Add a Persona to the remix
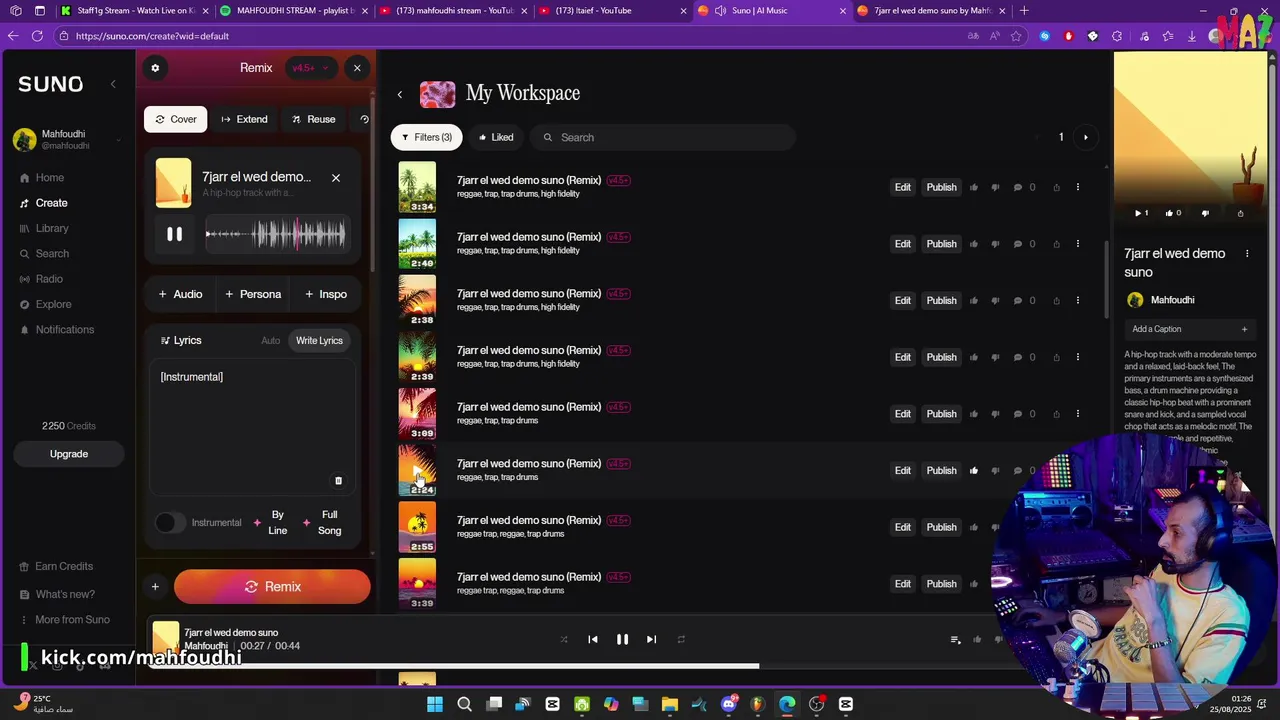The image size is (1280, 720). [253, 294]
